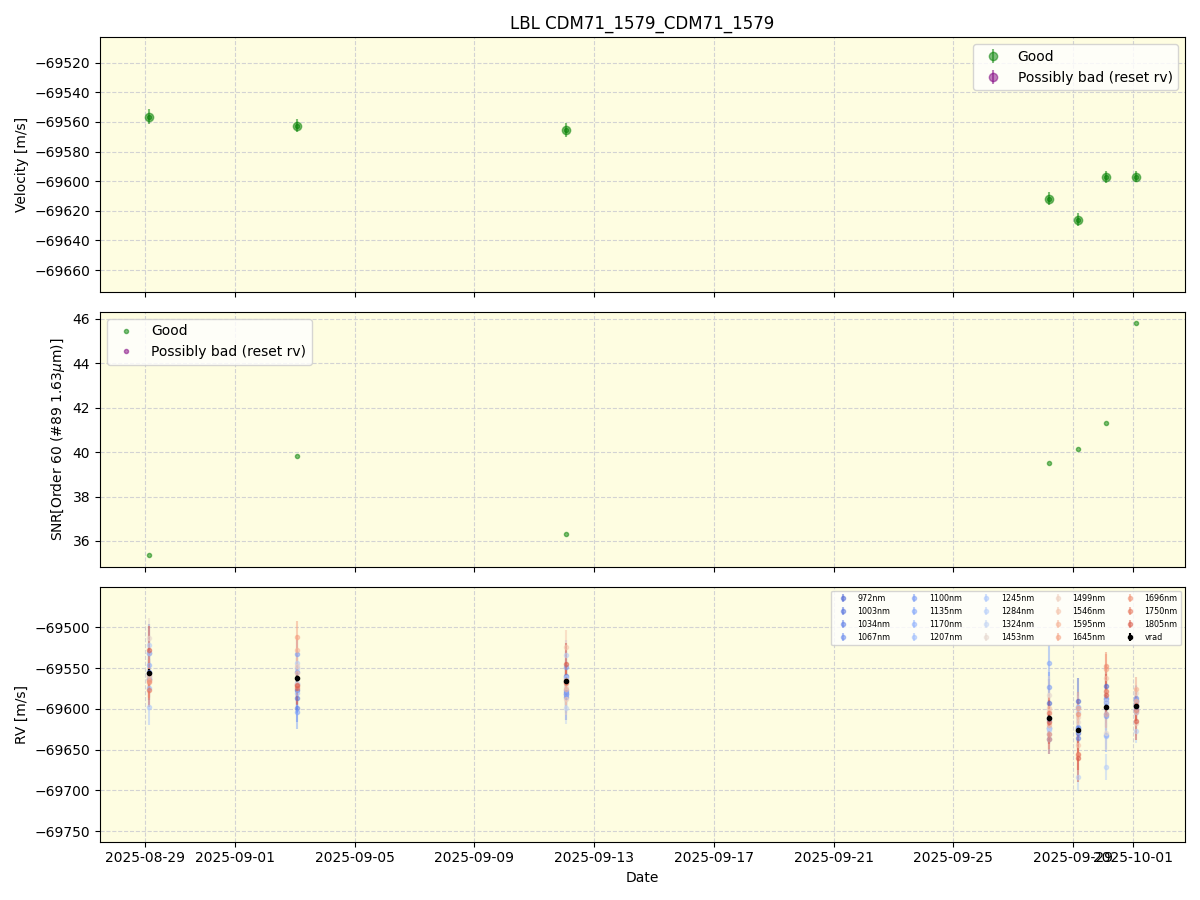The height and width of the screenshot is (900, 1200).
Task: Click the plot title "LBL CDM71_1579_CDM71_1579"
Action: (641, 23)
